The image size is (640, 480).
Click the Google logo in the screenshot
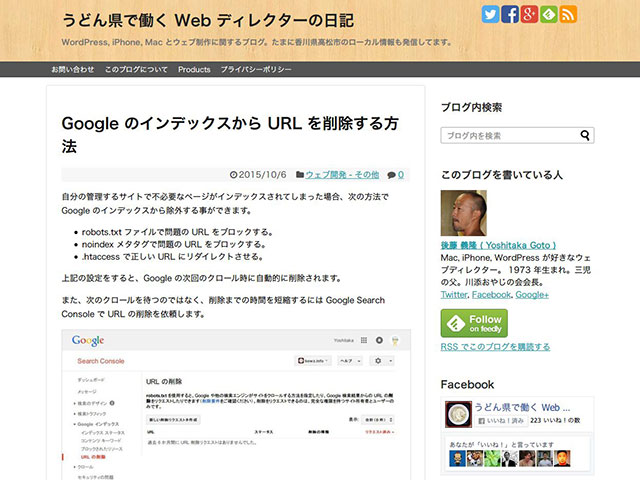88,340
